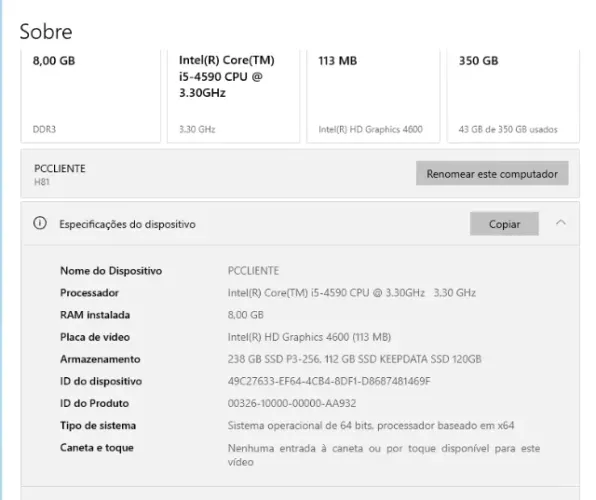This screenshot has width=596, height=500.
Task: Click the Copiar button
Action: [x=504, y=224]
